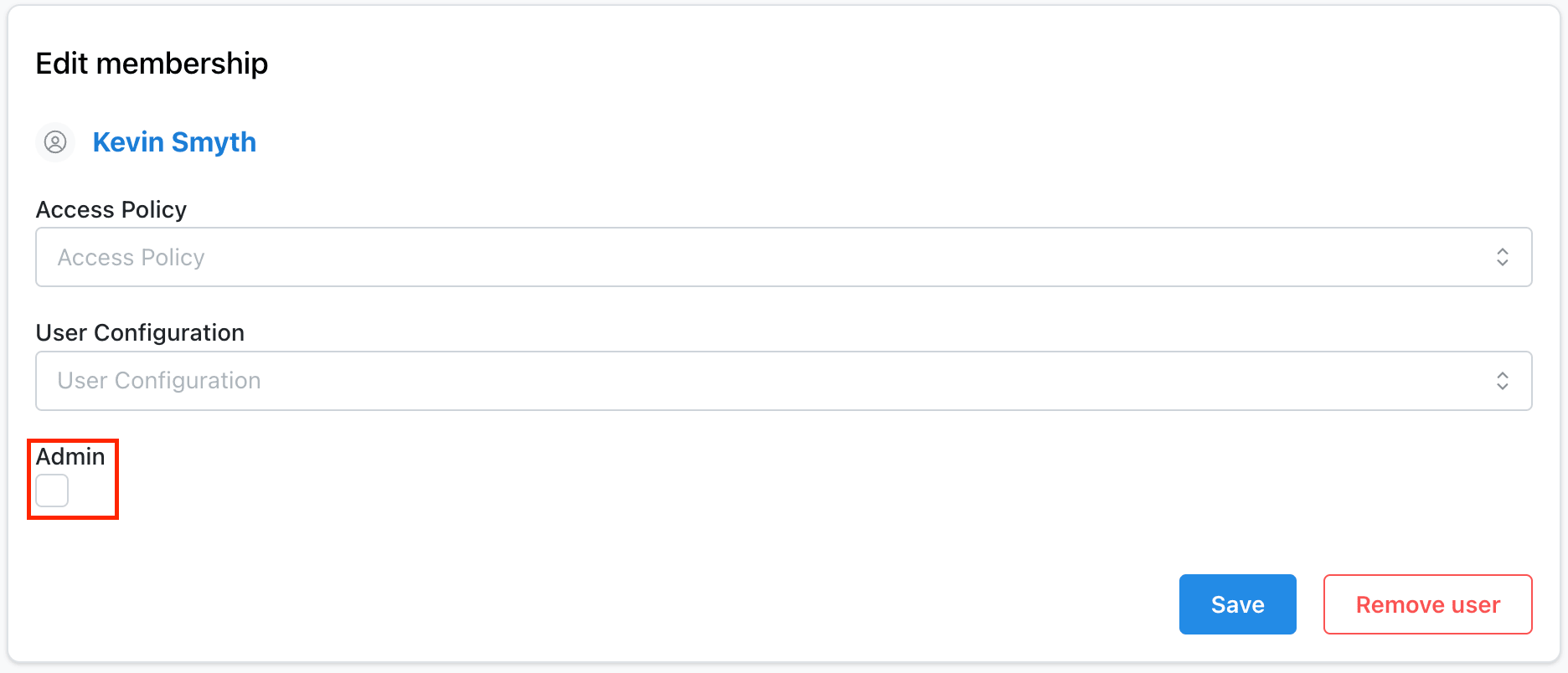Click the Access Policy up-down chevron icon
The width and height of the screenshot is (1568, 673).
pyautogui.click(x=1502, y=257)
